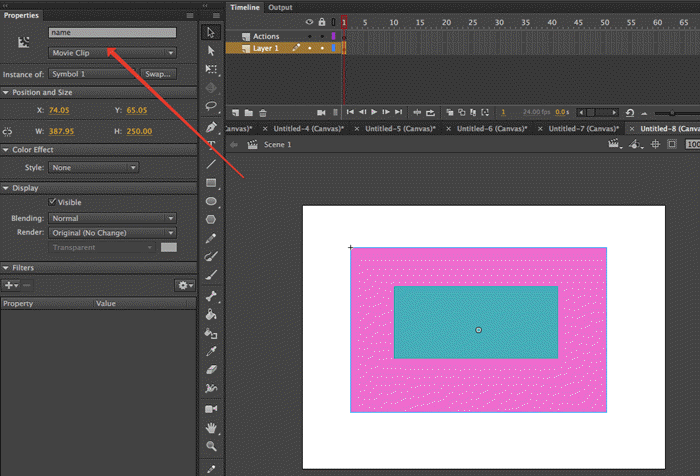
Task: Activate the Hand tool
Action: coord(211,428)
